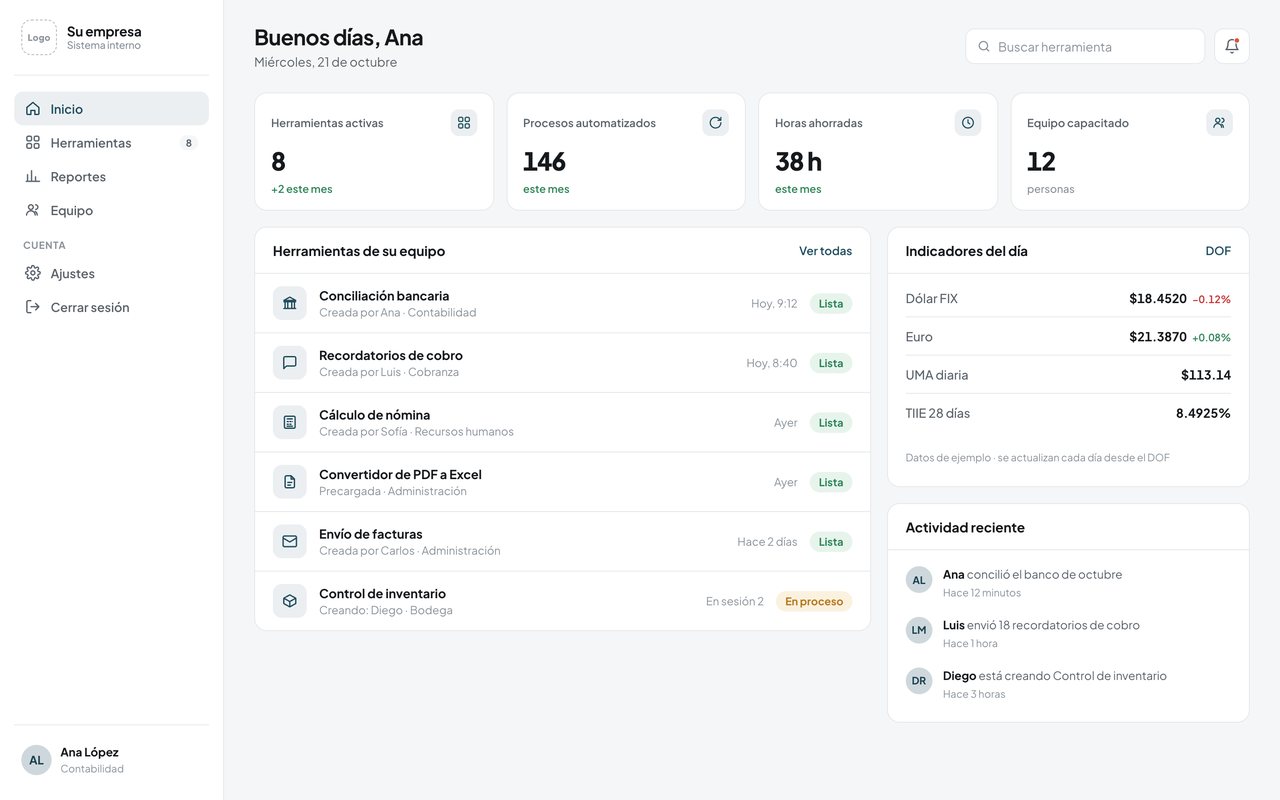Viewport: 1280px width, 800px height.
Task: Go to Inicio in the sidebar
Action: point(111,109)
